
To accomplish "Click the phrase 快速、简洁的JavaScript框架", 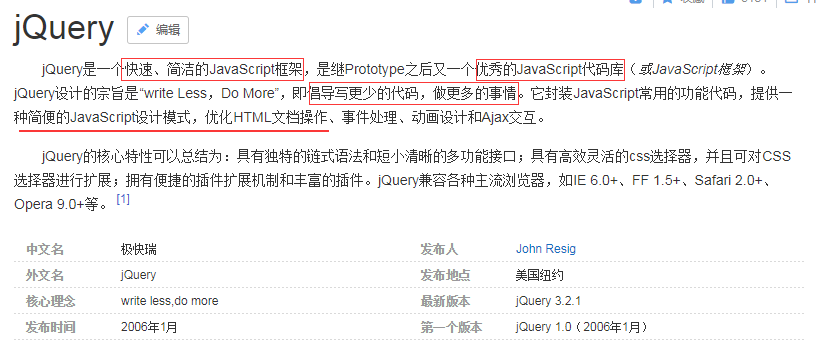I will click(212, 68).
